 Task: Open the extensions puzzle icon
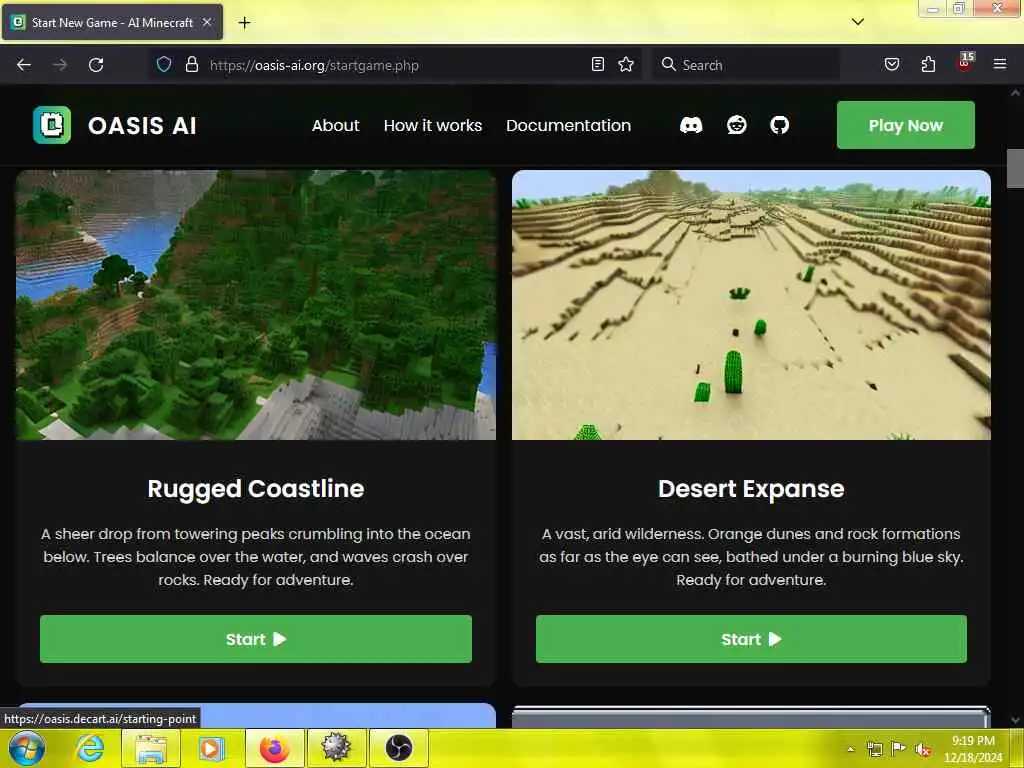click(928, 64)
